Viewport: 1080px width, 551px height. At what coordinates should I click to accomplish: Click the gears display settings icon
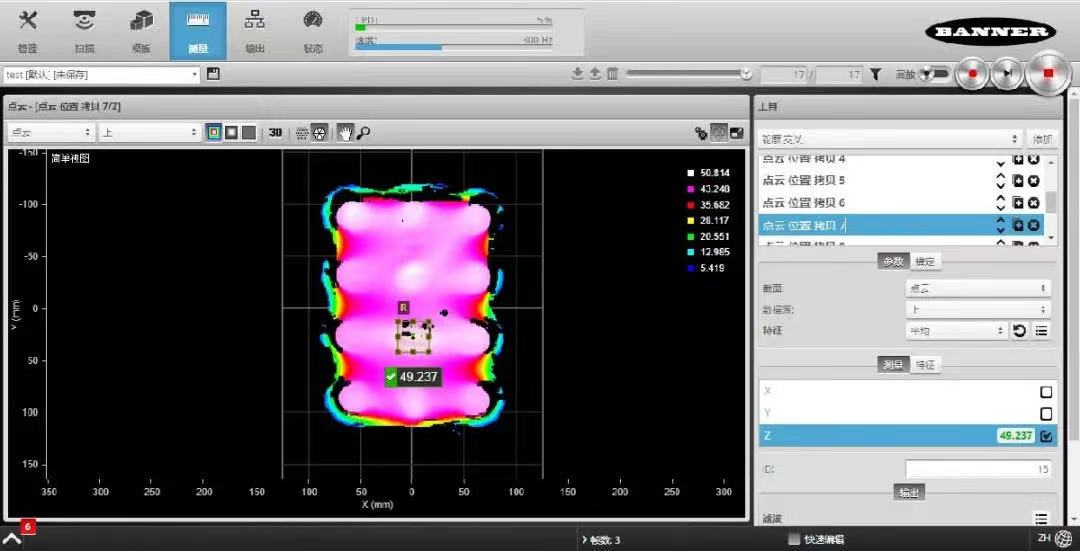point(701,133)
